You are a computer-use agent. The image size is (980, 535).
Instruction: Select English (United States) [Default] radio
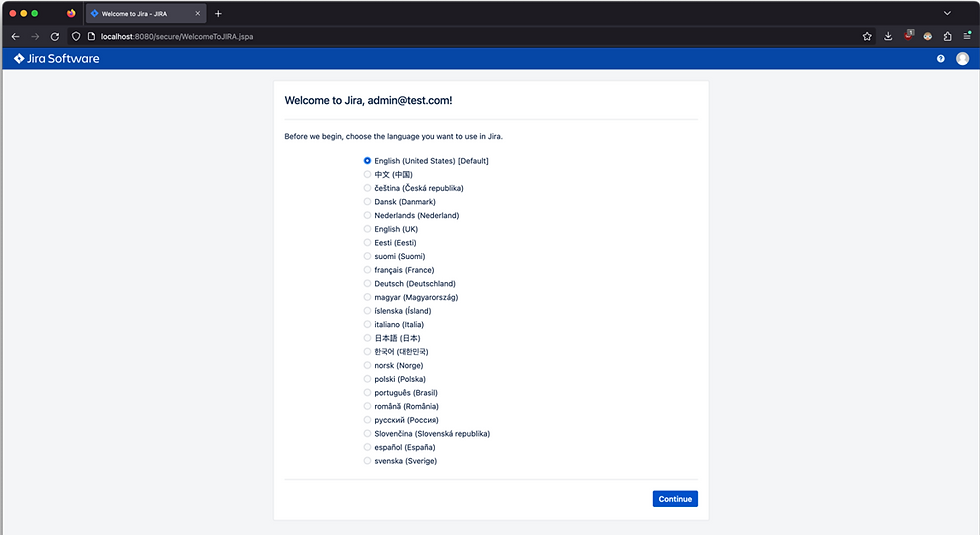coord(368,161)
